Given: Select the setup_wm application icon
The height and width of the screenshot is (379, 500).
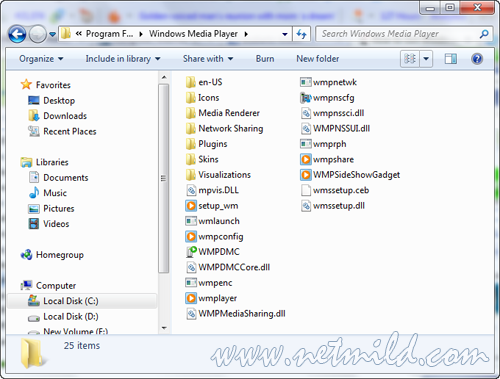Looking at the screenshot, I should click(x=191, y=206).
